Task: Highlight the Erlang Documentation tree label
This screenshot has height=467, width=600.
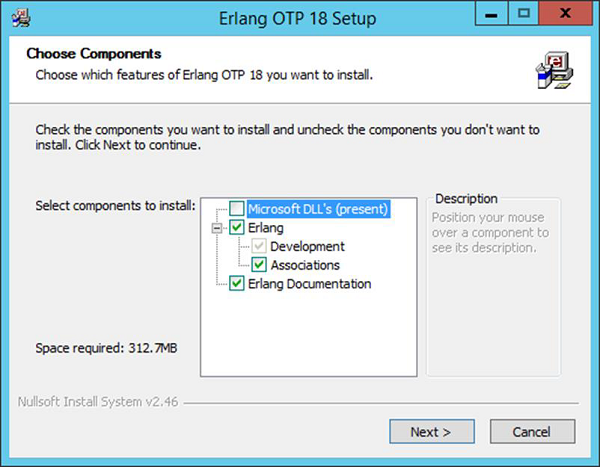Action: click(x=310, y=284)
